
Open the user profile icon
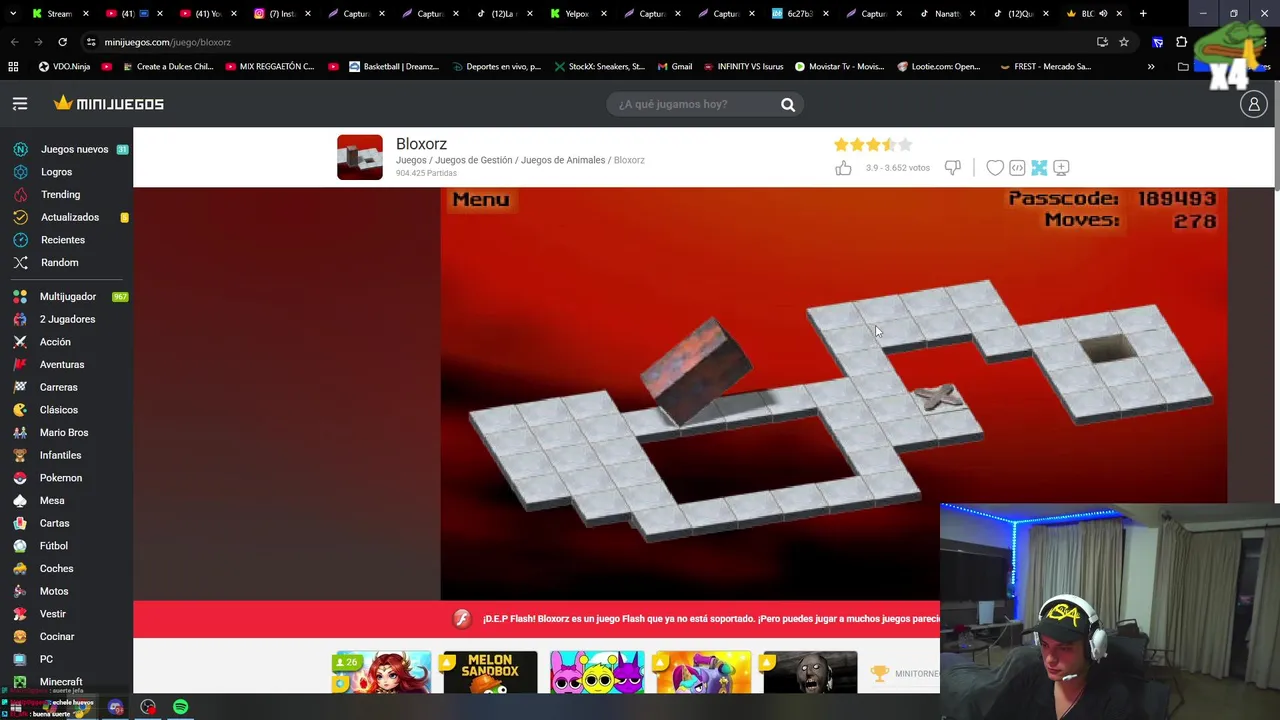point(1253,104)
